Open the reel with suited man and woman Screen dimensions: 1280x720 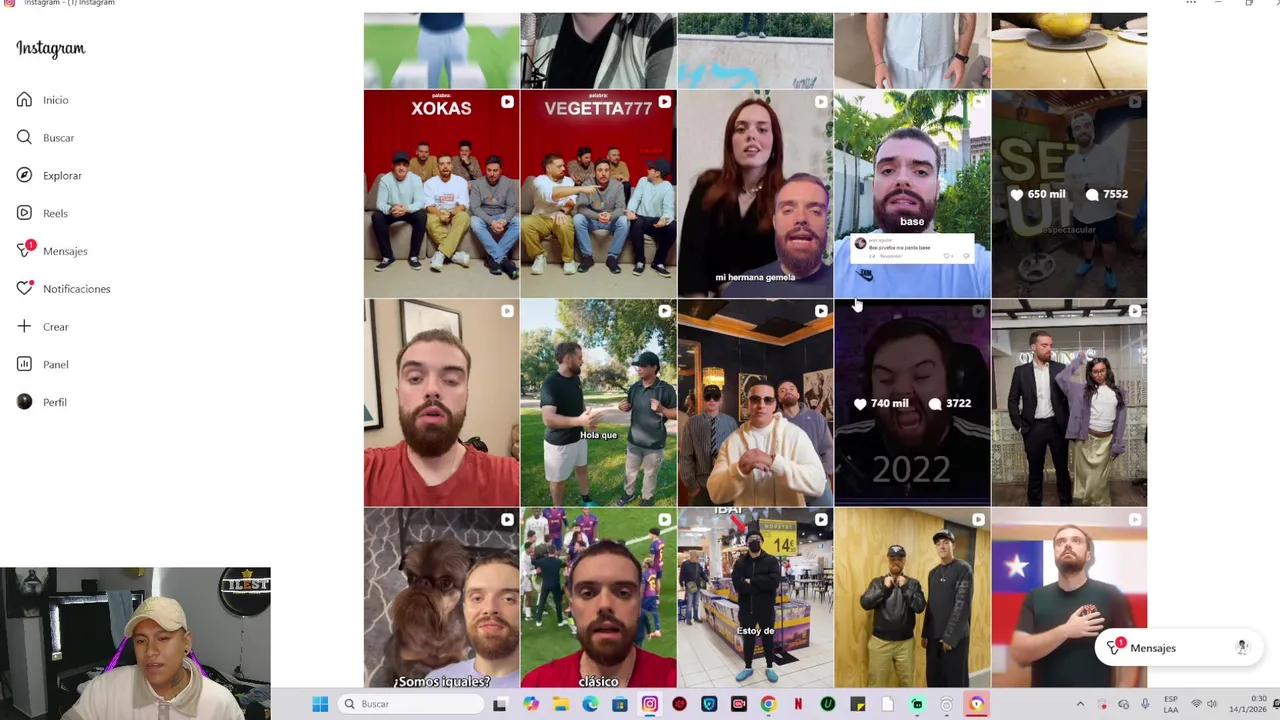1069,403
